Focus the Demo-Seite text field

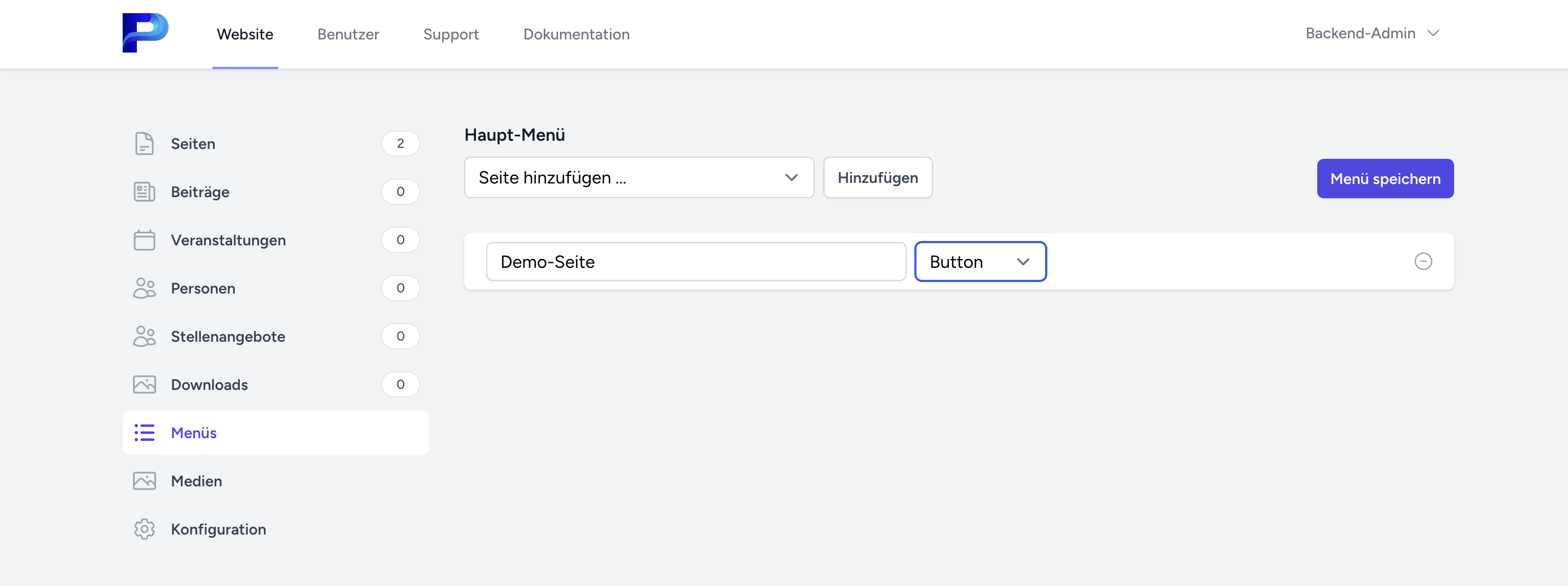(x=696, y=262)
